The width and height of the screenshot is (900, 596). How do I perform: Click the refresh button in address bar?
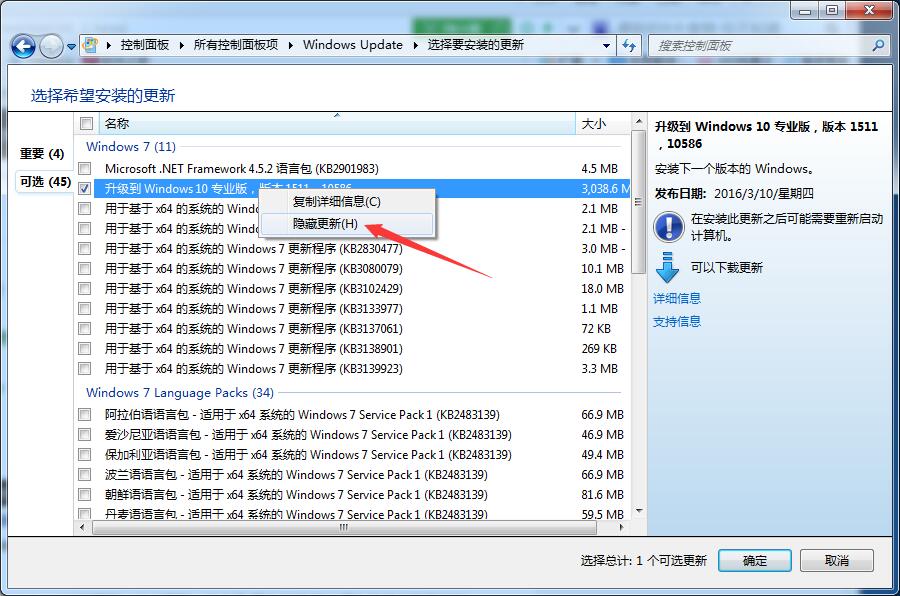pyautogui.click(x=630, y=45)
